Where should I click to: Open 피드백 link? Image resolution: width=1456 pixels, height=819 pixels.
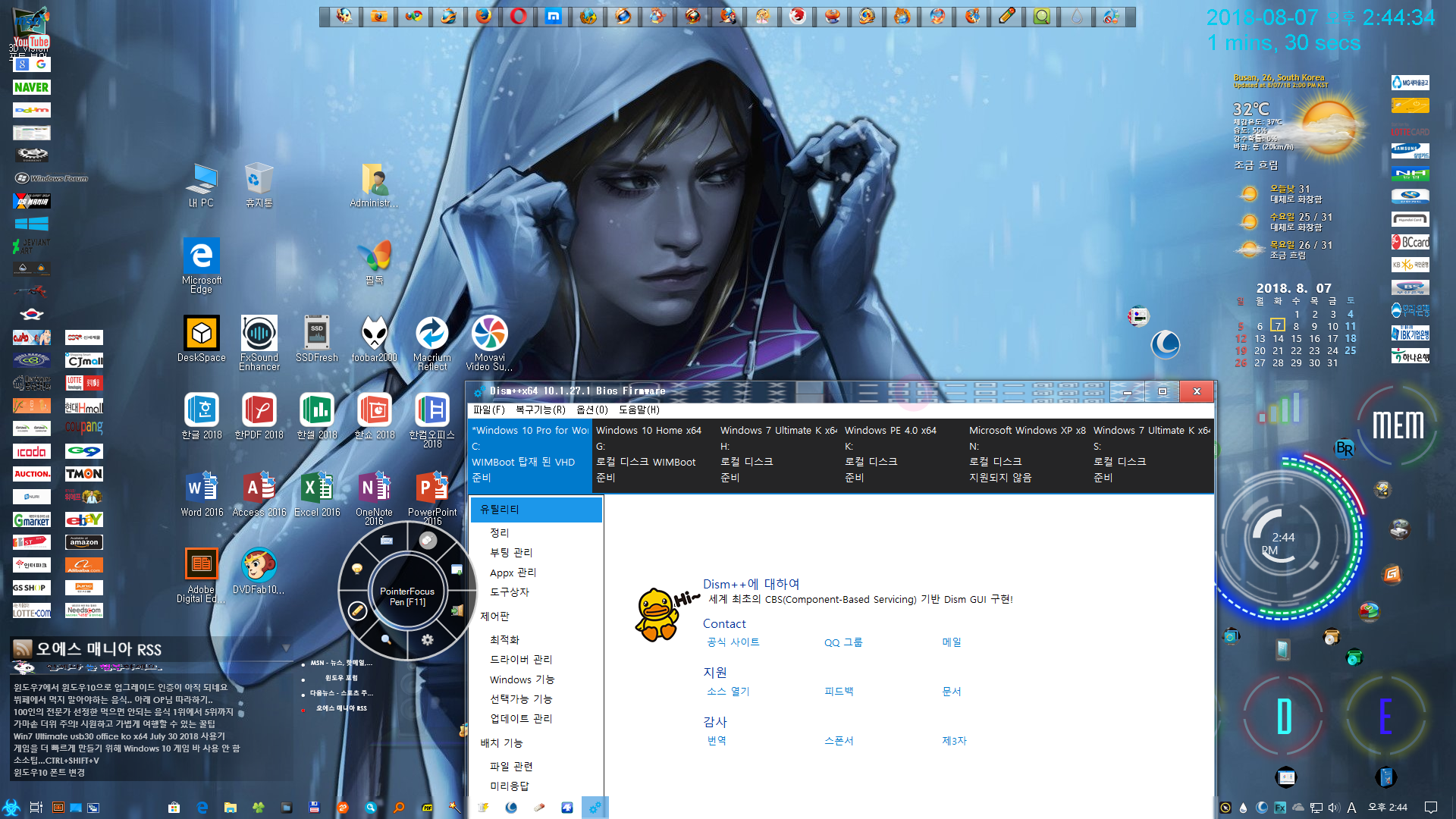pyautogui.click(x=839, y=692)
